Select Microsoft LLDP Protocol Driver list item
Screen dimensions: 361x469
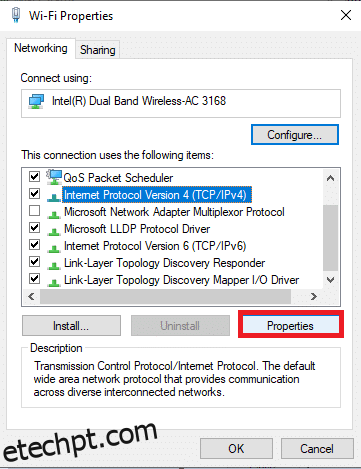coord(137,229)
